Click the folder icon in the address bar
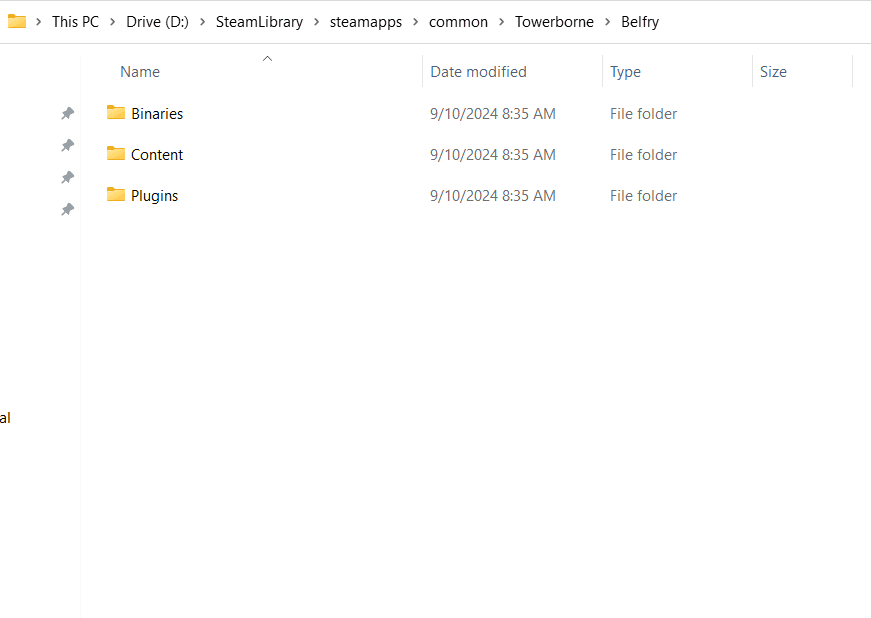The width and height of the screenshot is (871, 618). pos(17,21)
